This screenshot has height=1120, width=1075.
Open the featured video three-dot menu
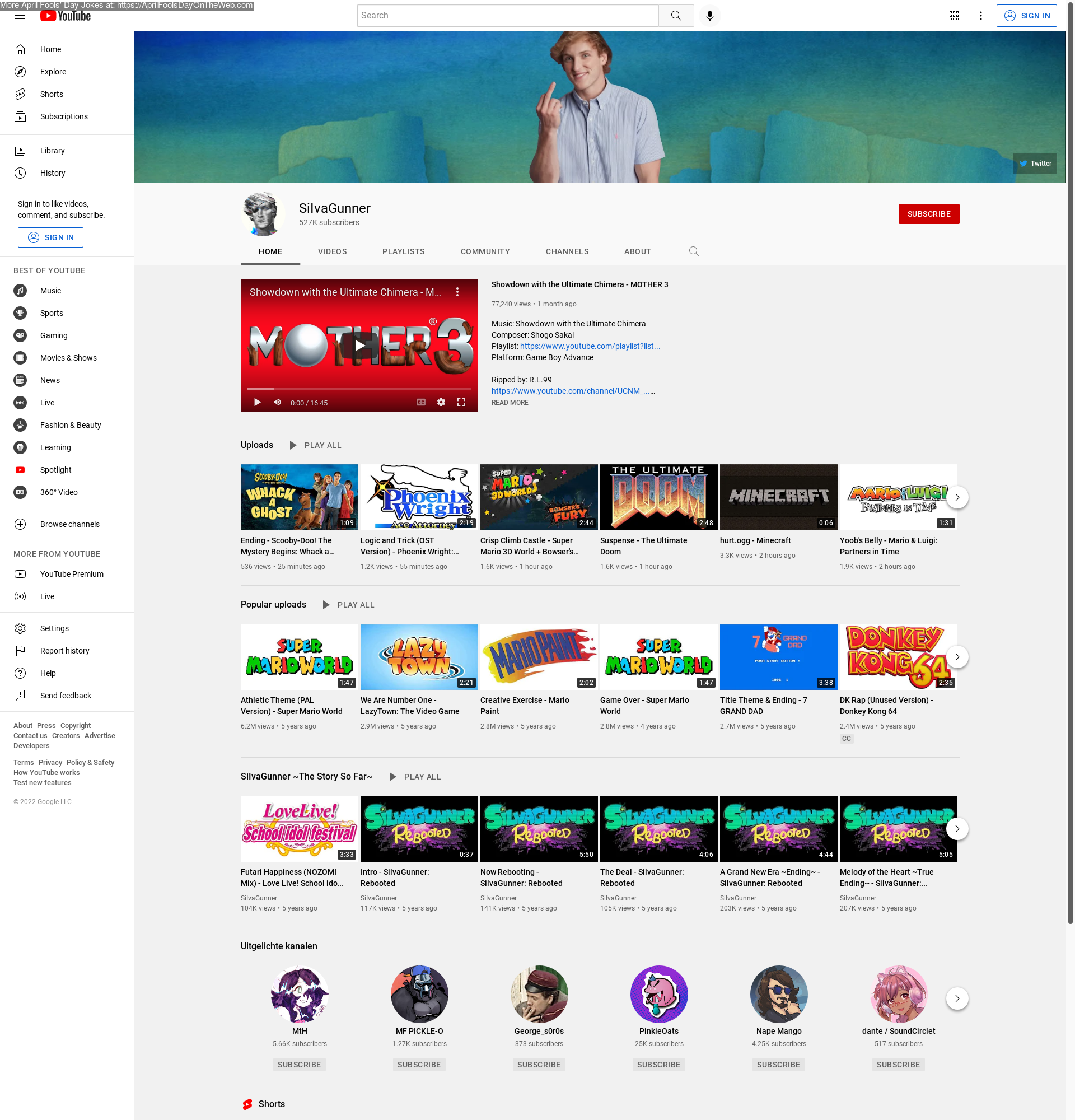tap(457, 292)
